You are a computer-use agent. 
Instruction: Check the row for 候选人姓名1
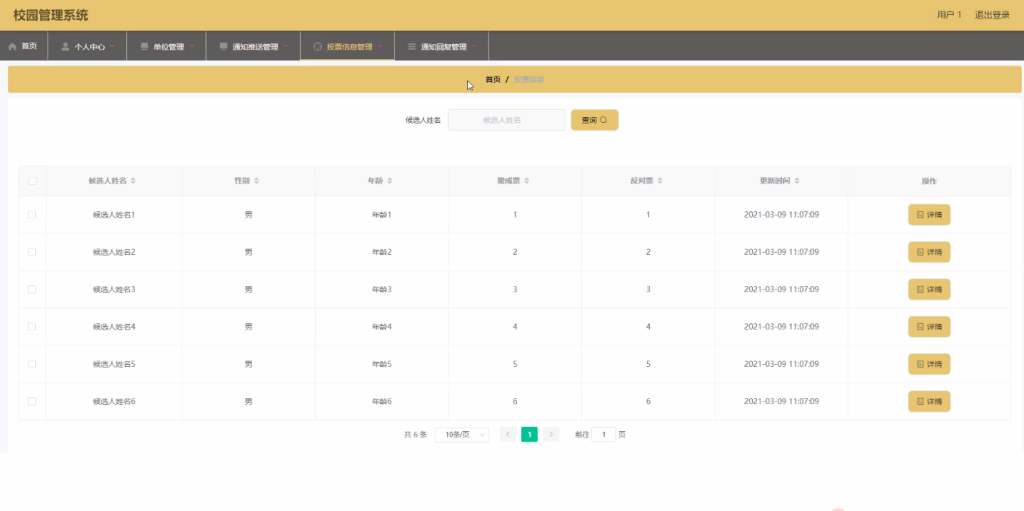pyautogui.click(x=32, y=215)
